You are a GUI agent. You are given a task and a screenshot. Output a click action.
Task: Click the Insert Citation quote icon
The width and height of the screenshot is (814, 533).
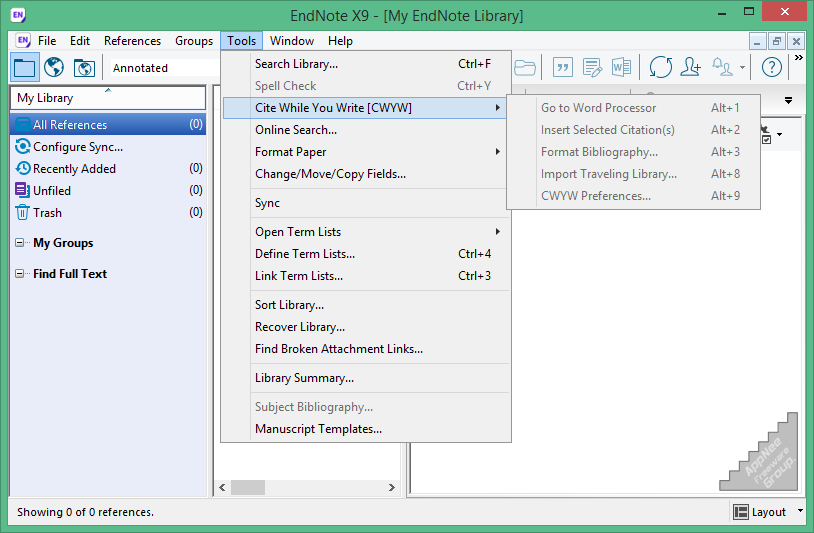[563, 67]
